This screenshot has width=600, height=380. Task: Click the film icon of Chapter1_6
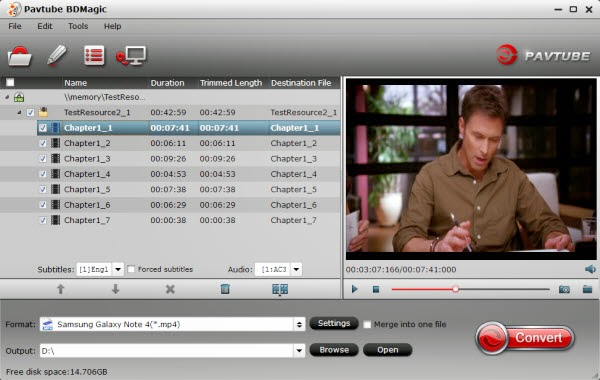pos(55,205)
